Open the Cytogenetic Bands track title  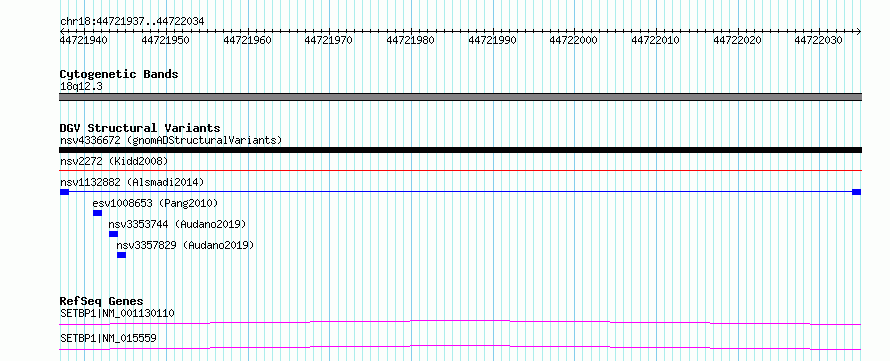(119, 74)
